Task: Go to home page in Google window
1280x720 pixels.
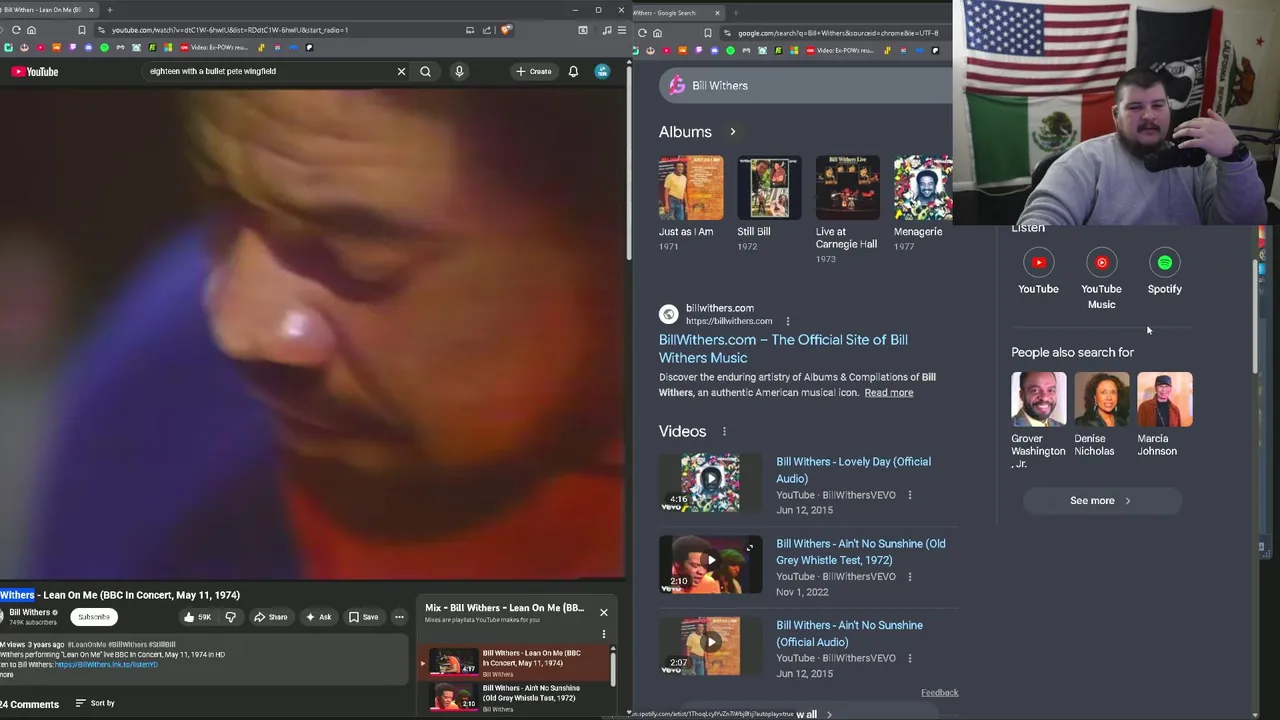Action: (657, 33)
